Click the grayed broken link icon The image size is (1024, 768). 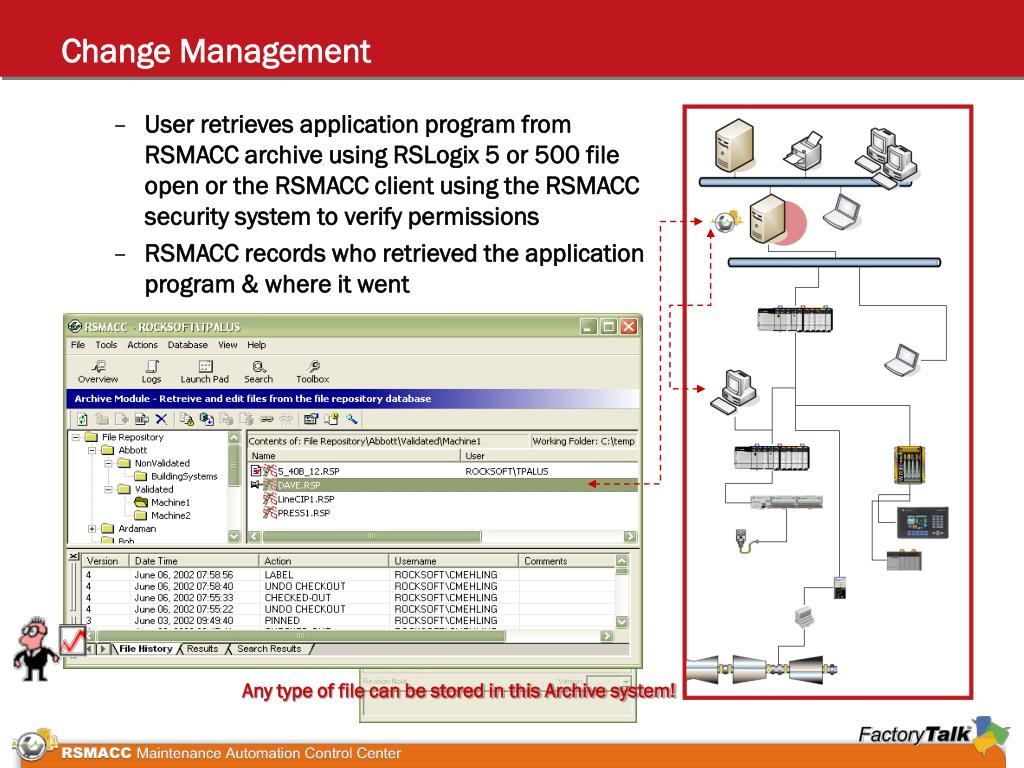click(285, 419)
